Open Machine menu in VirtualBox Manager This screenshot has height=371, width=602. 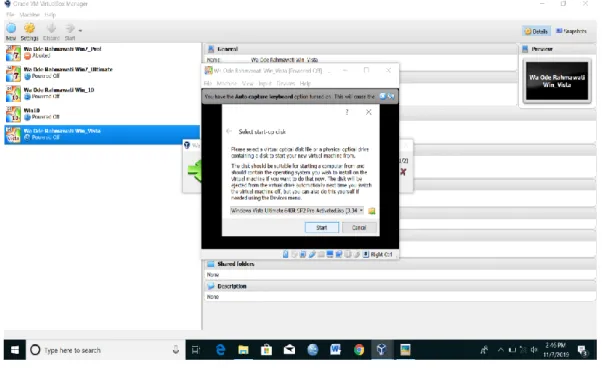30,15
